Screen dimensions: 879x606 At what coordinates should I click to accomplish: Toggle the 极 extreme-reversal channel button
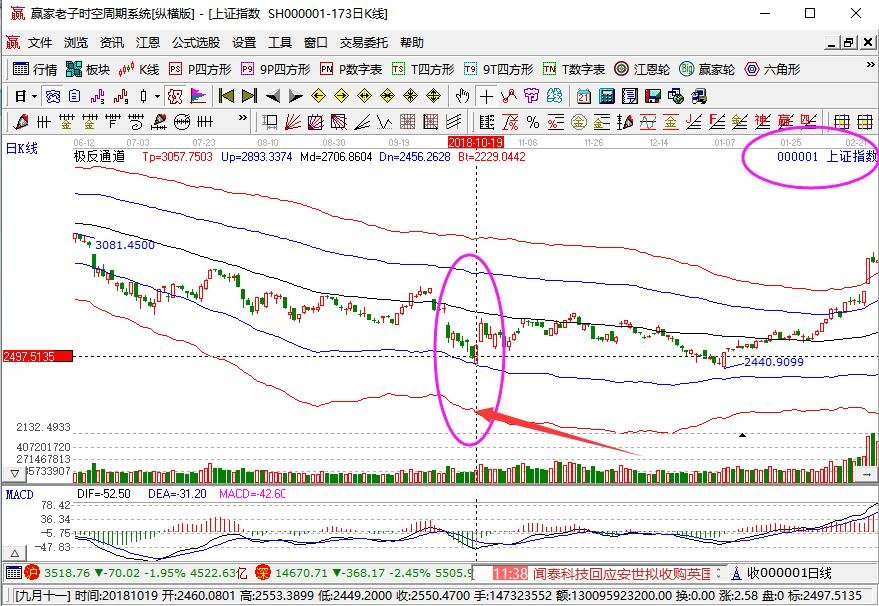(175, 96)
